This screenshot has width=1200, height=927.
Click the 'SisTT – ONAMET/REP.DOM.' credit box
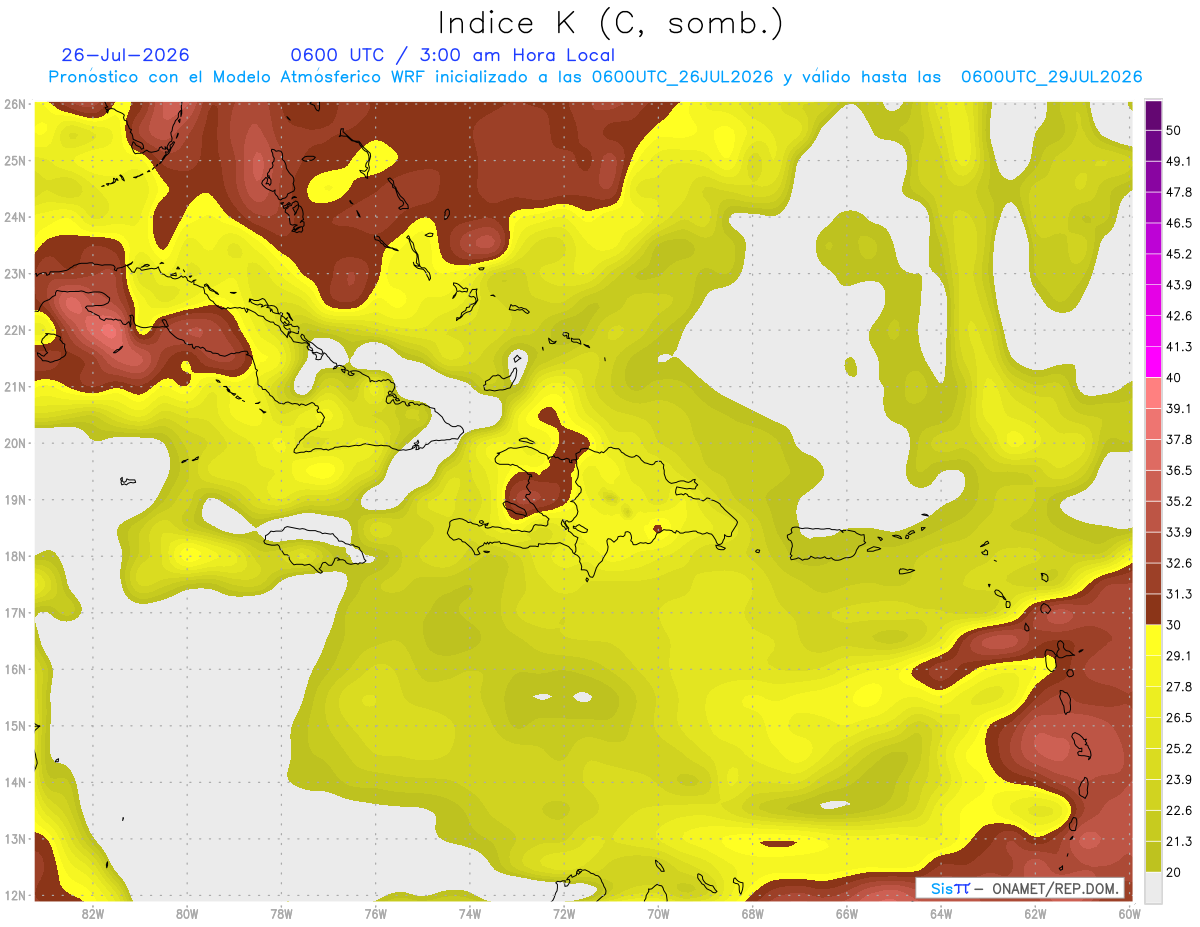pyautogui.click(x=1020, y=888)
